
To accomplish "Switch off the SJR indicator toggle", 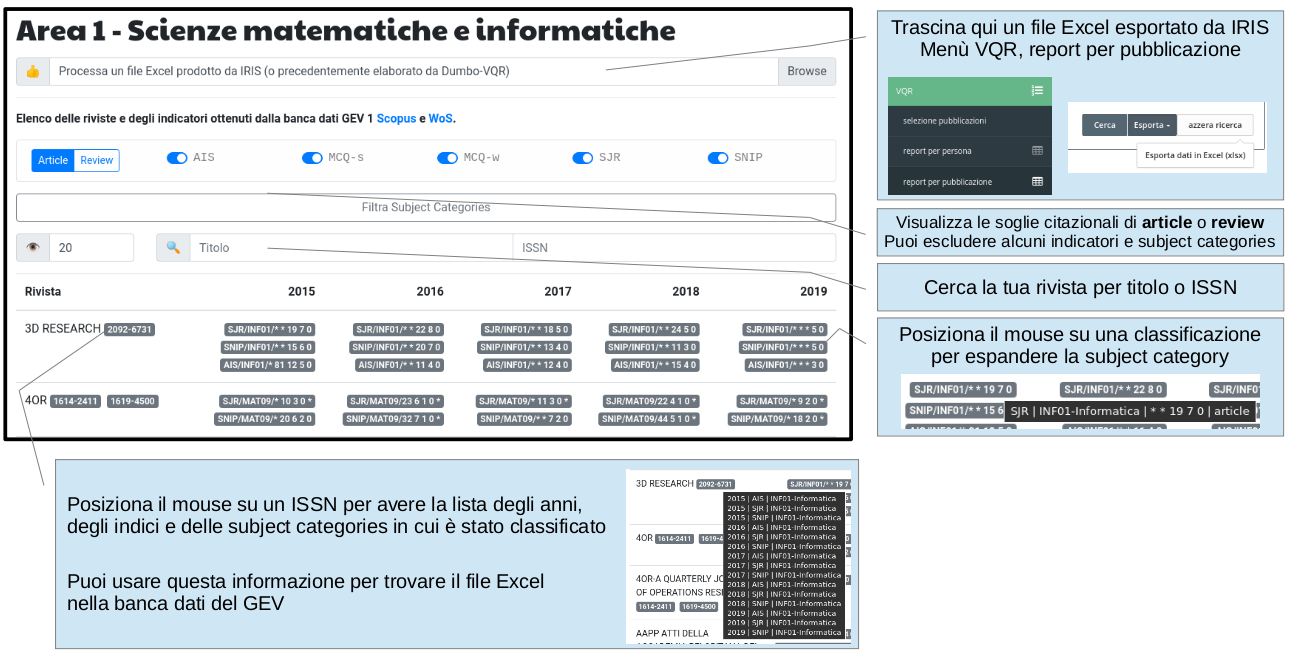I will (x=582, y=158).
